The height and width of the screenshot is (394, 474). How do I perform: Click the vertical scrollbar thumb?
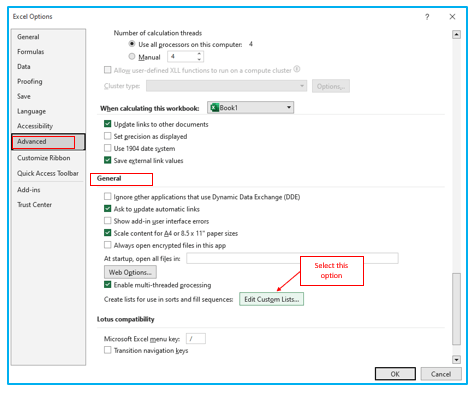[x=456, y=309]
